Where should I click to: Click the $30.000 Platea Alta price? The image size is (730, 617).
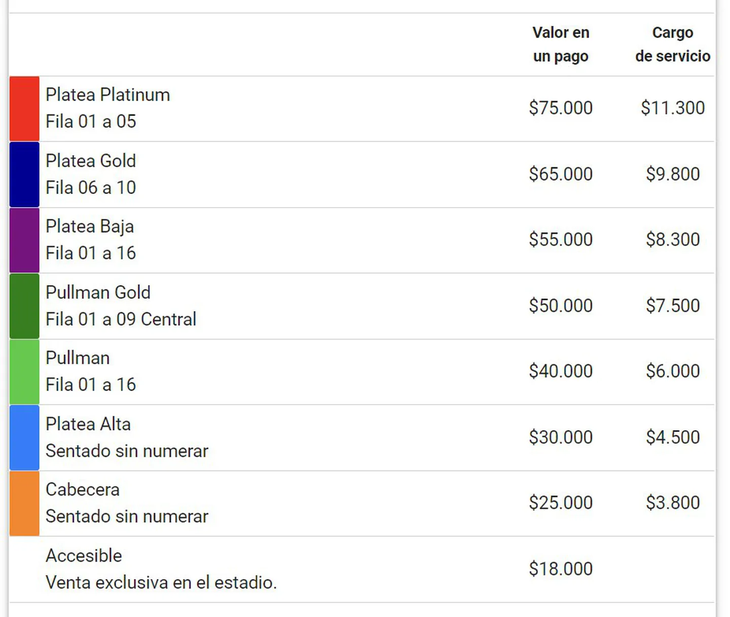tap(561, 437)
